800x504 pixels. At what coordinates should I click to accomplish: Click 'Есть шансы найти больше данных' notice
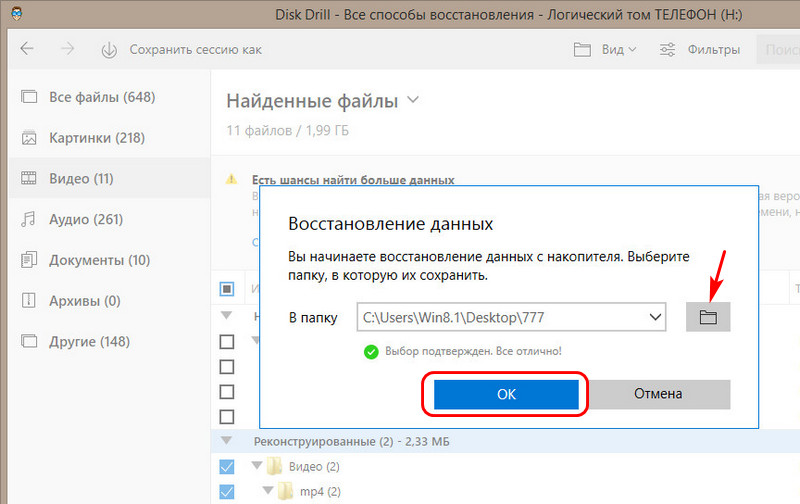353,180
